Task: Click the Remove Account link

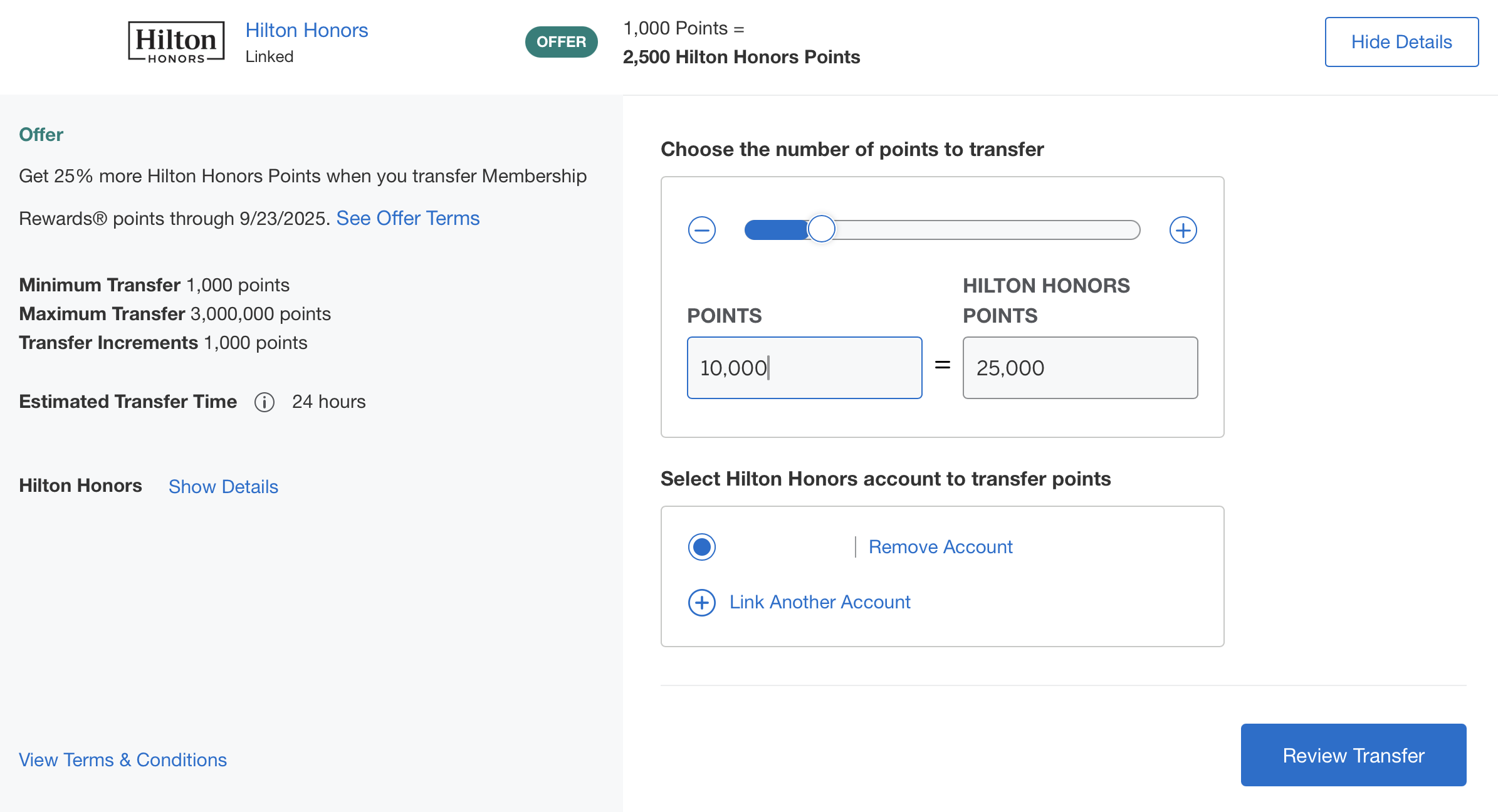Action: point(940,547)
